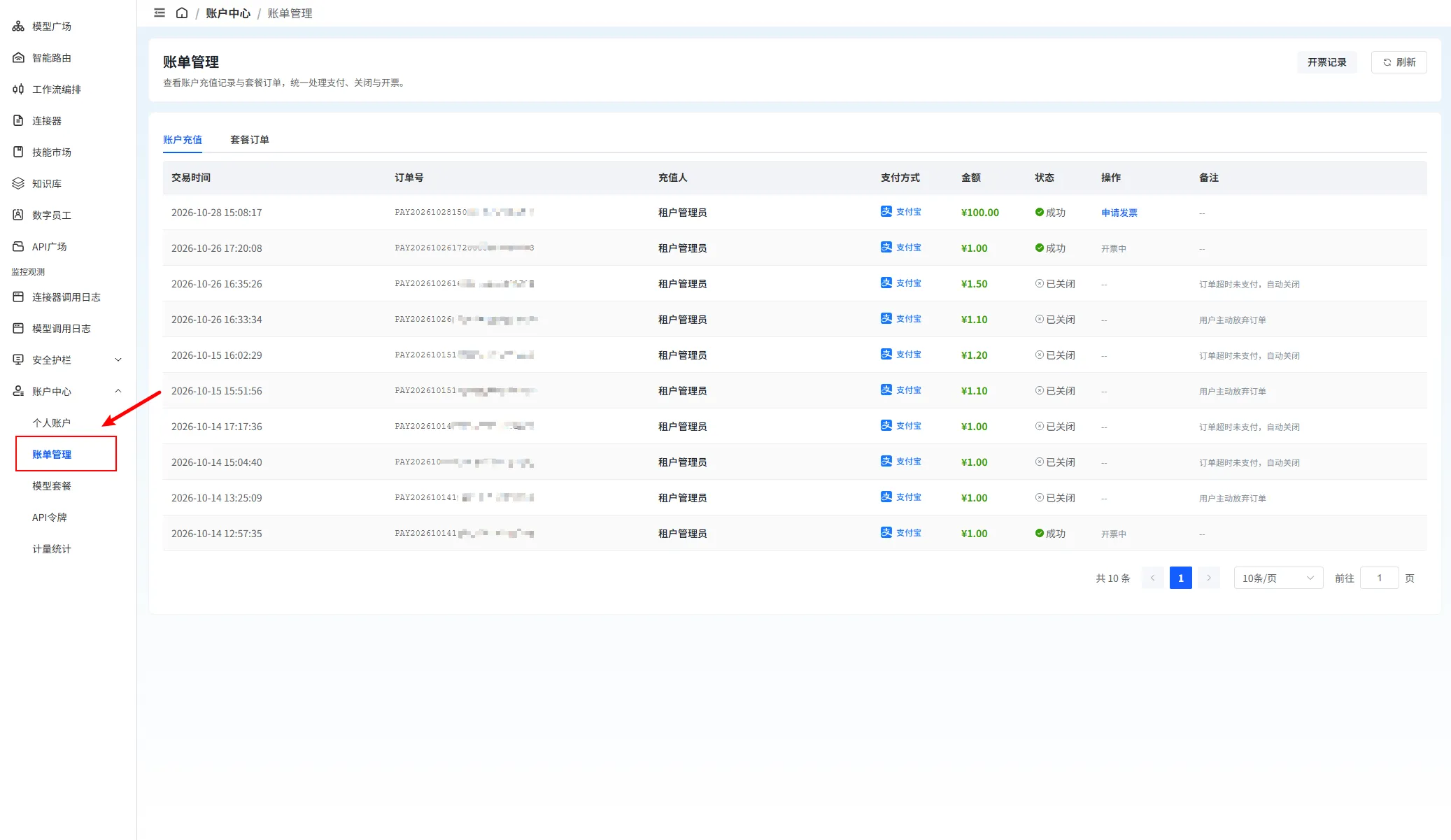
Task: Collapse the 账户中心 menu chevron
Action: point(118,391)
